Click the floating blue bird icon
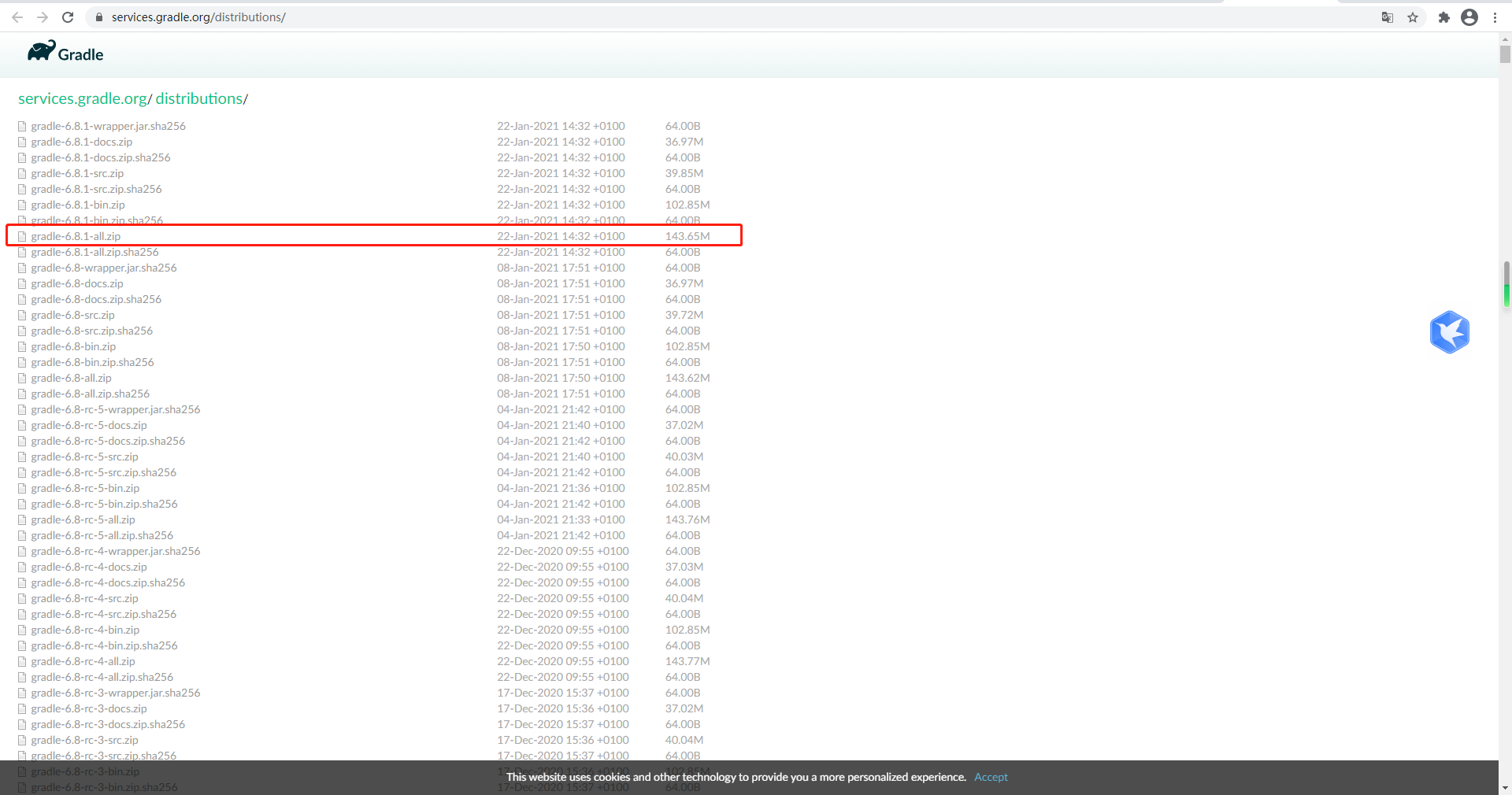 pos(1450,332)
